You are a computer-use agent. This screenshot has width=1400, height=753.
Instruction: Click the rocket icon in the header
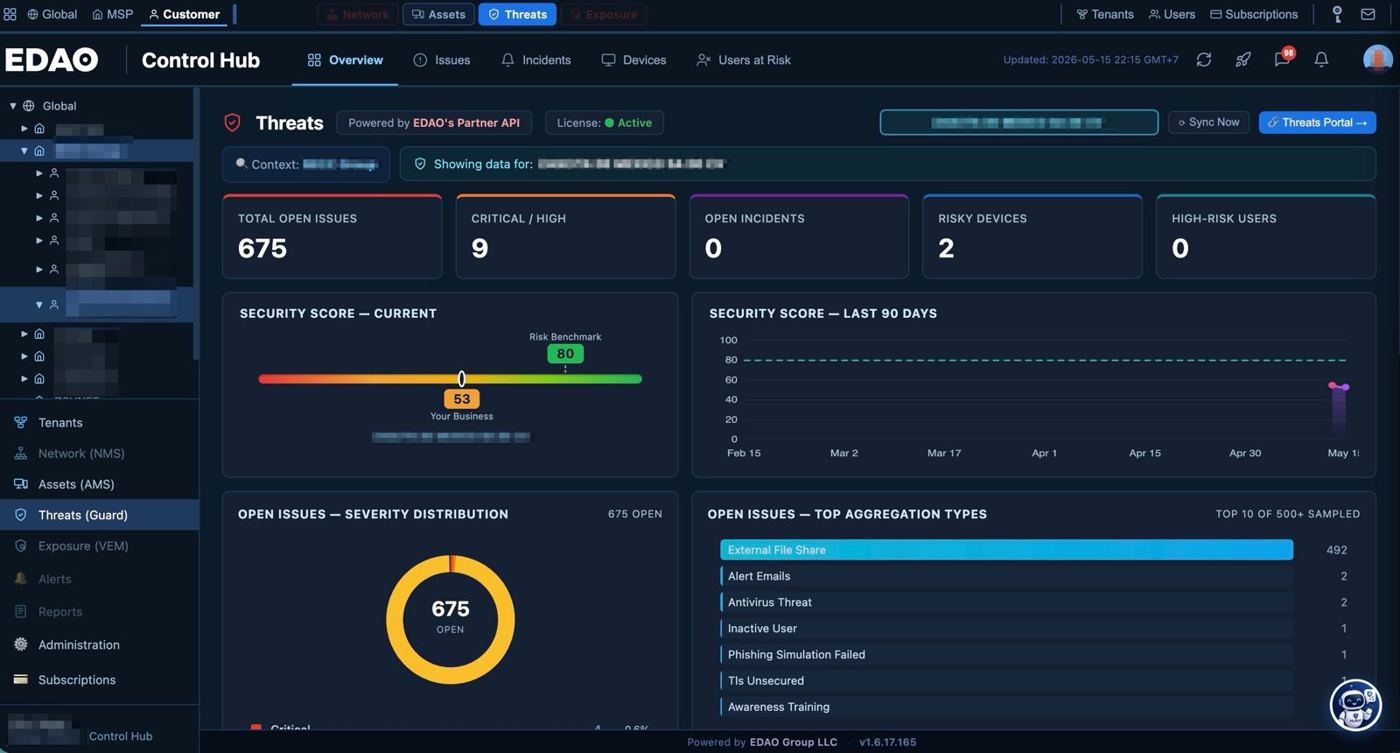pyautogui.click(x=1243, y=60)
